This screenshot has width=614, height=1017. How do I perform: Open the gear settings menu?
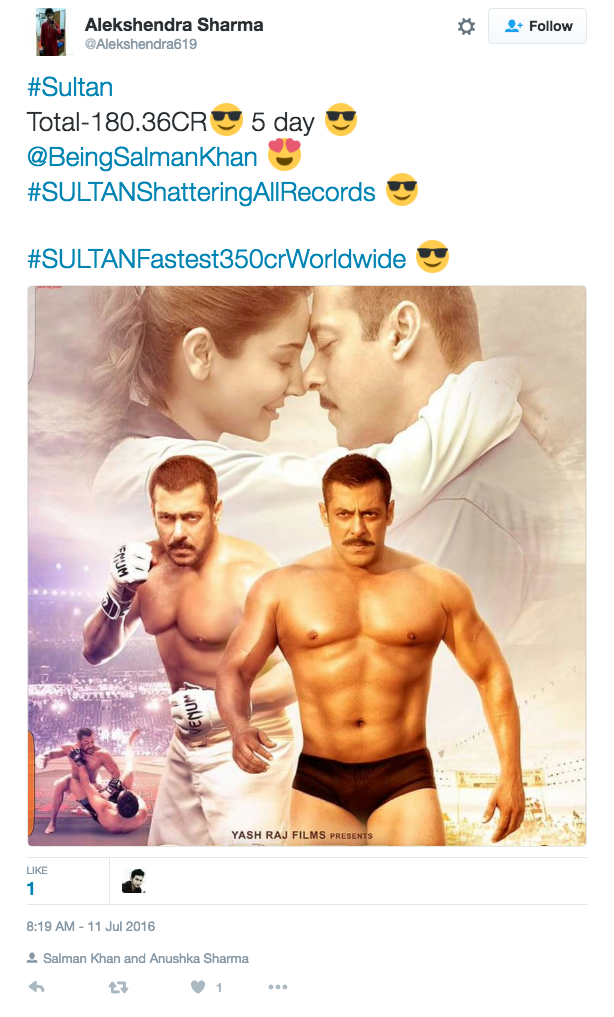click(x=466, y=27)
